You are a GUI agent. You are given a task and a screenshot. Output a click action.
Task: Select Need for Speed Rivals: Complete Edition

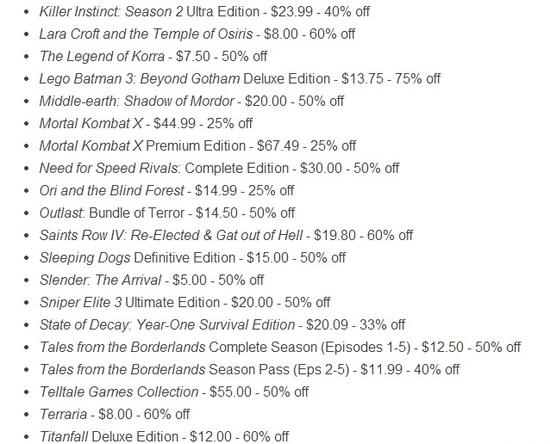pos(219,168)
